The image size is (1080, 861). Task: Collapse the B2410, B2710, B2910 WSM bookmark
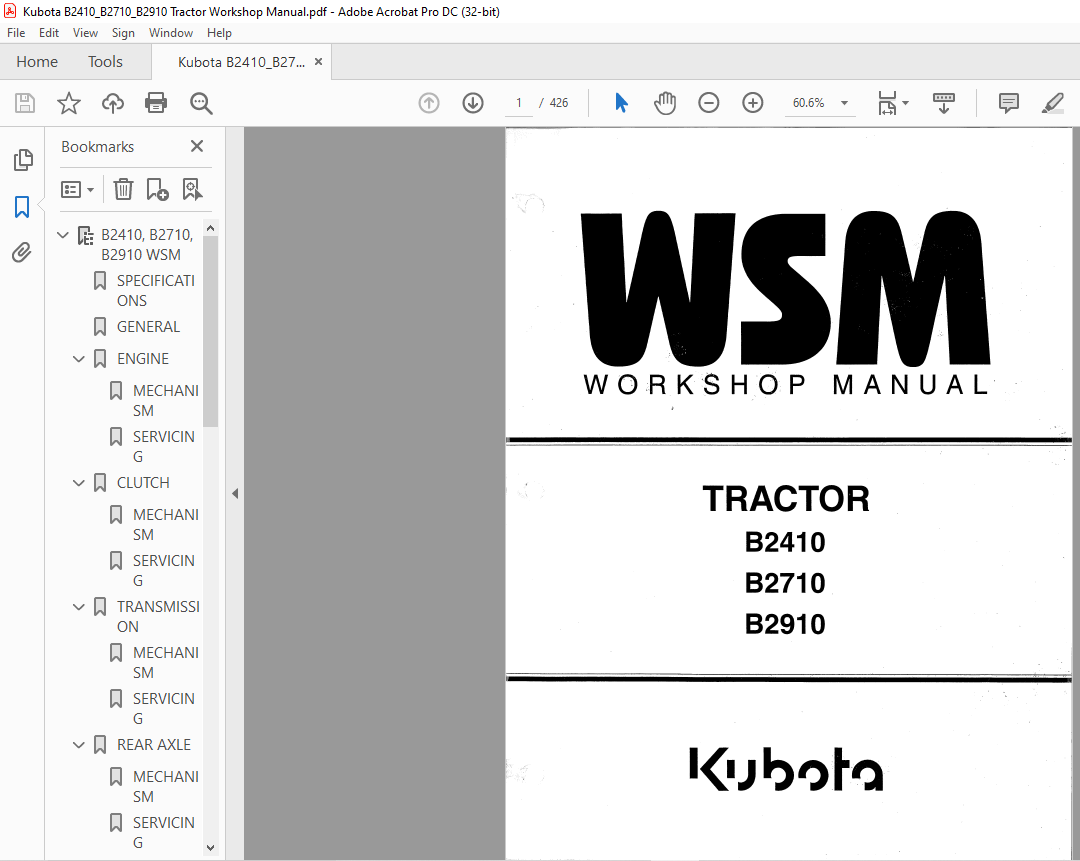63,235
